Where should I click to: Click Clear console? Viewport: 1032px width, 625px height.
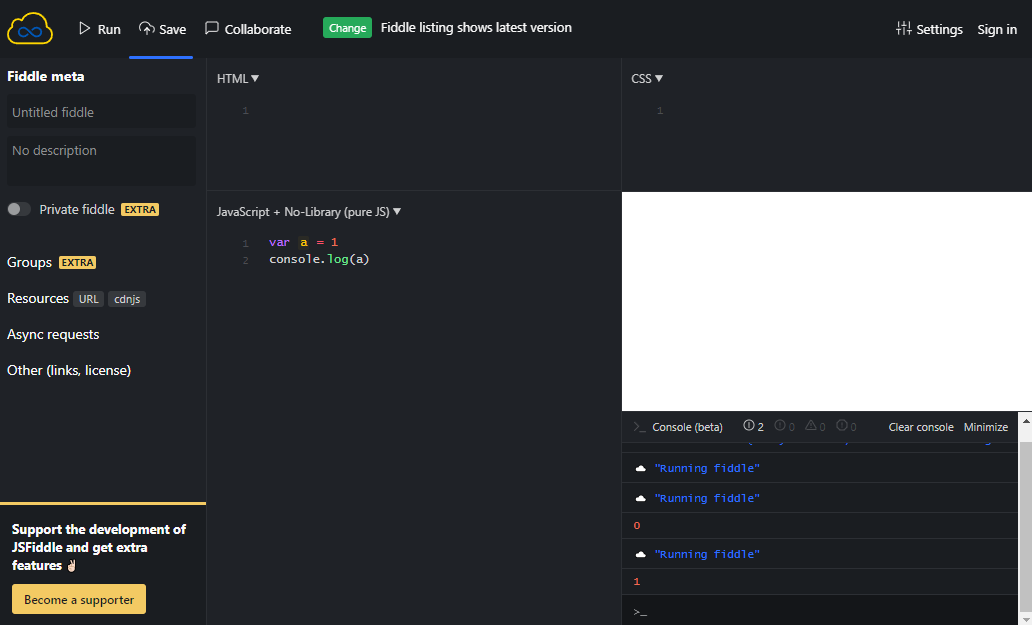921,427
